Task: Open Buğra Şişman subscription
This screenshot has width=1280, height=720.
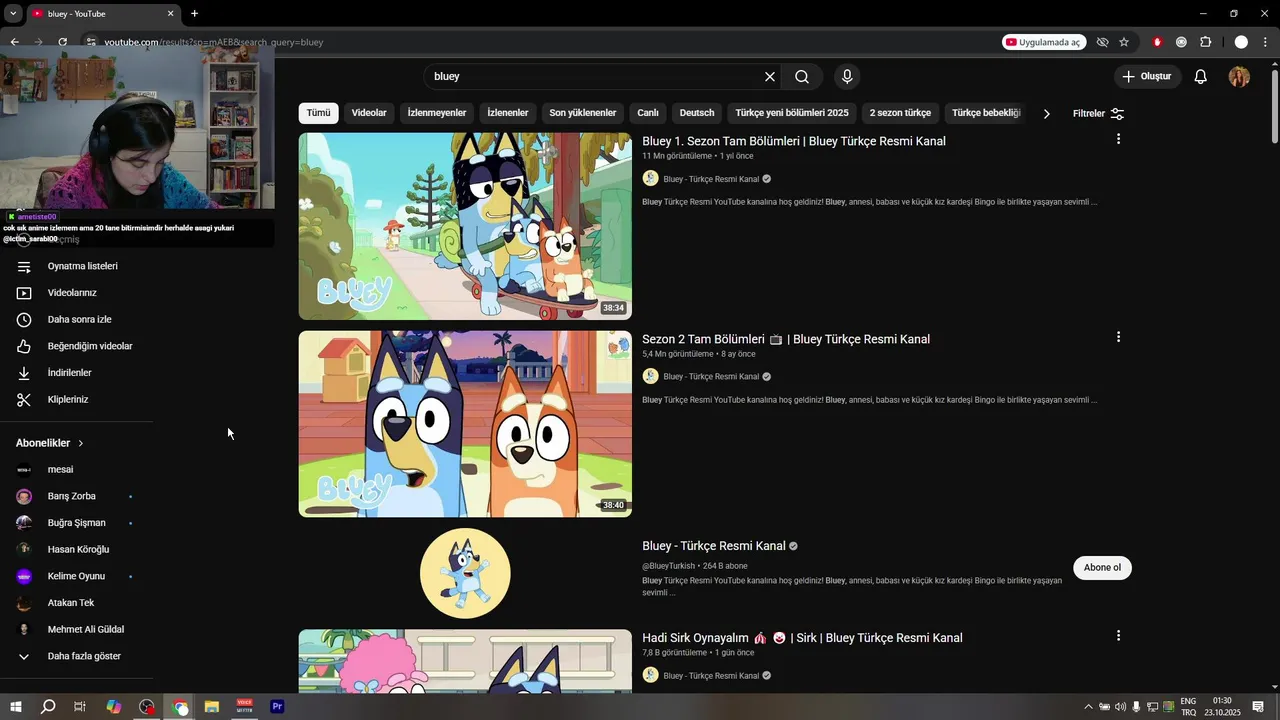Action: tap(77, 523)
